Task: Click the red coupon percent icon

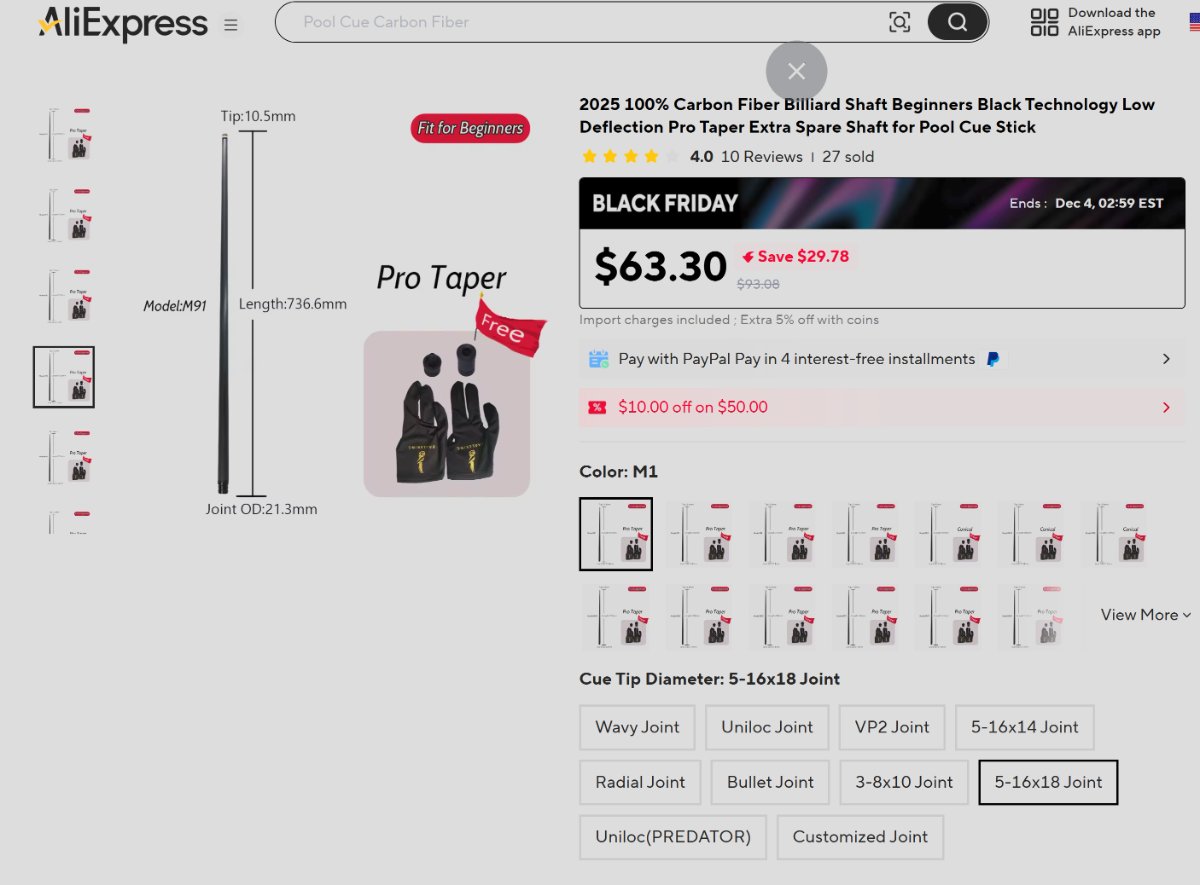Action: [x=597, y=407]
